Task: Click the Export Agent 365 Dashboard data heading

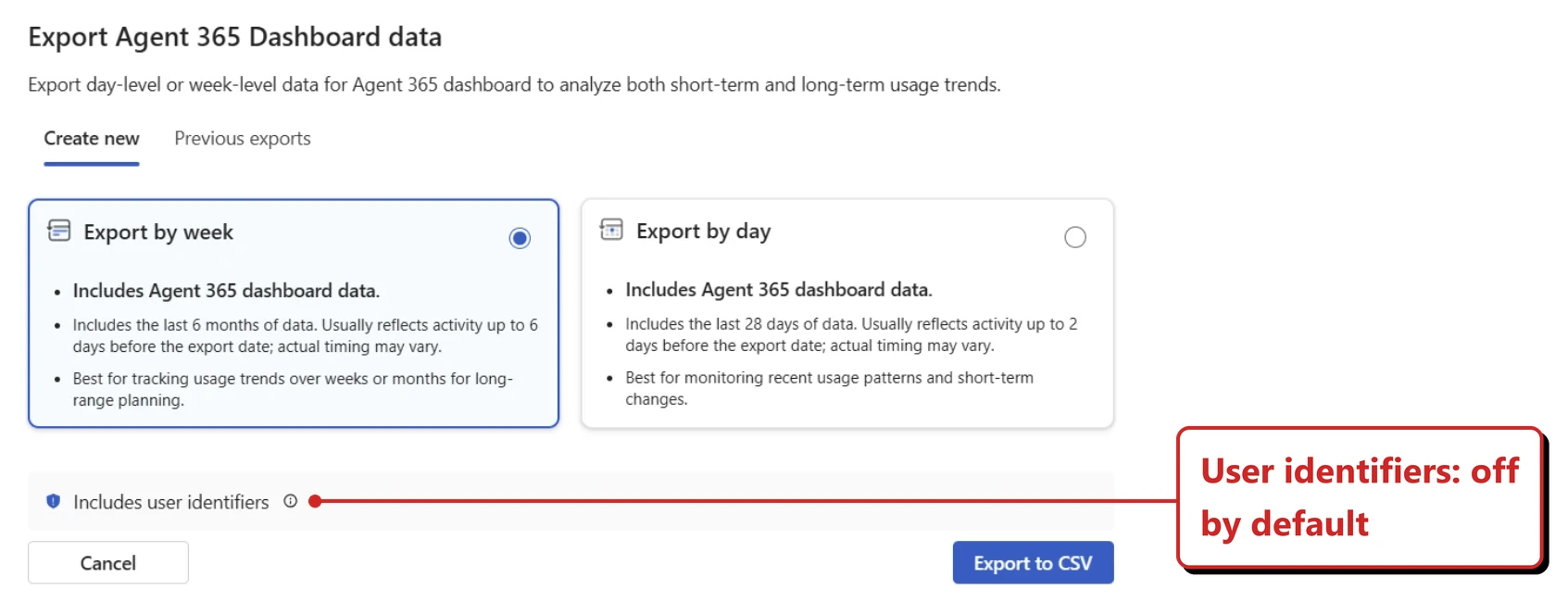Action: coord(235,37)
